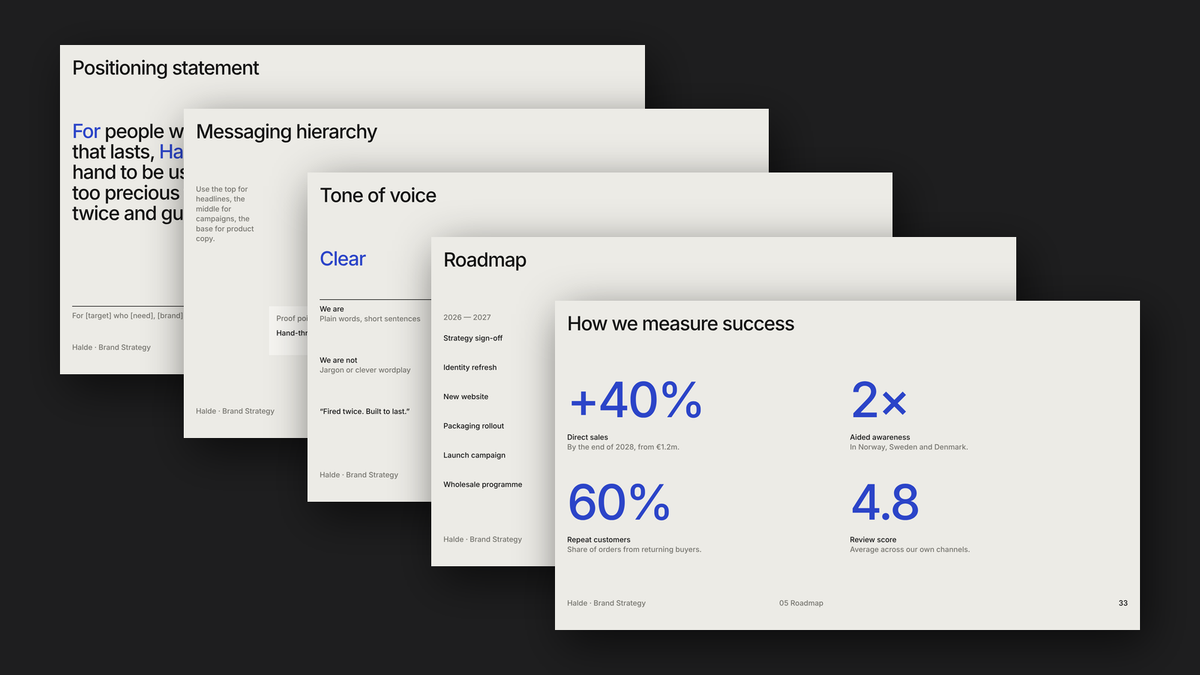This screenshot has height=675, width=1200.
Task: Click the "Review score" label
Action: (873, 540)
